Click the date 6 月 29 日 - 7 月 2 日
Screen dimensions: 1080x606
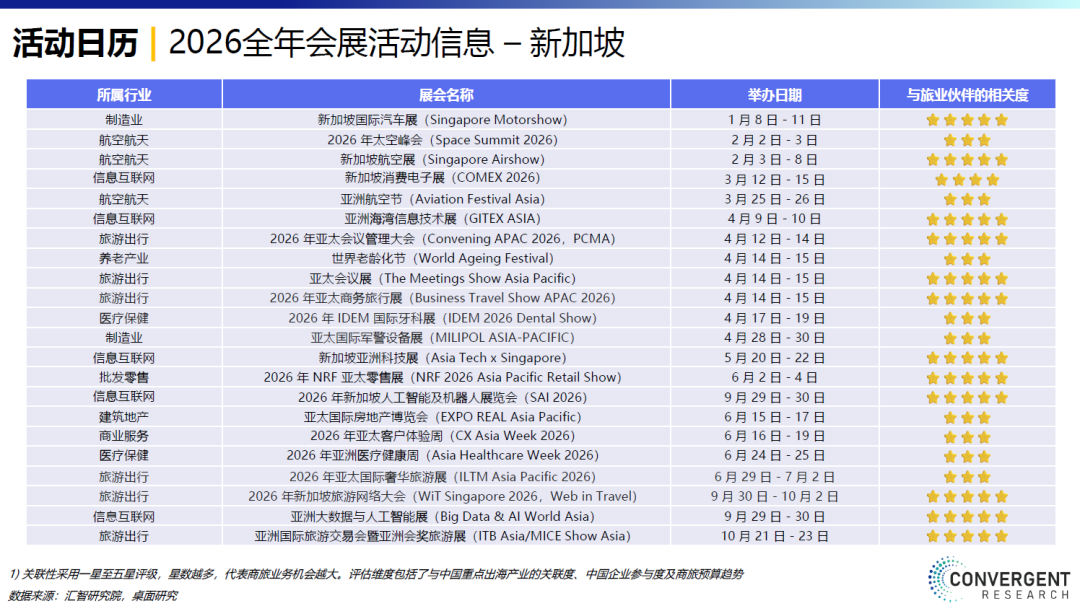tap(774, 477)
